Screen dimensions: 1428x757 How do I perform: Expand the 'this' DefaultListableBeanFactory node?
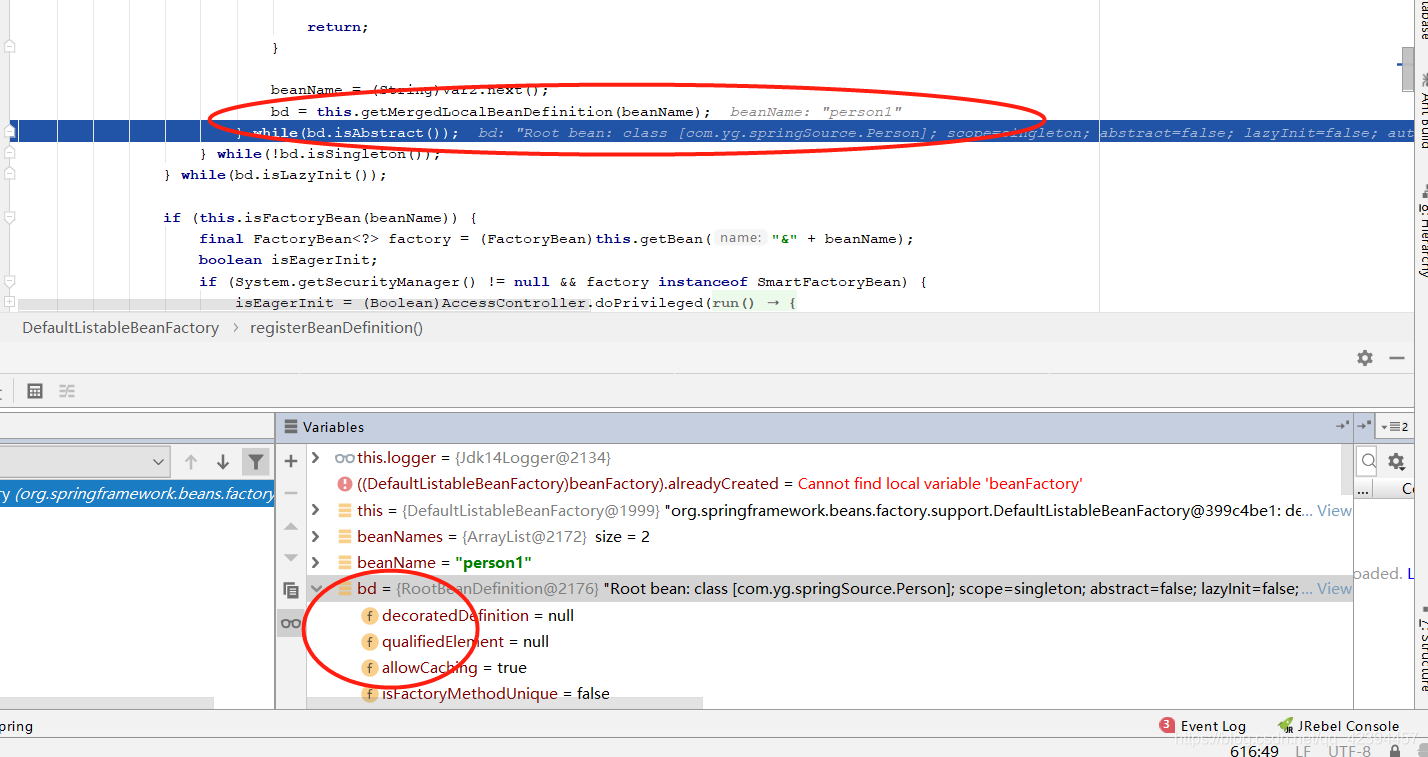pos(316,510)
